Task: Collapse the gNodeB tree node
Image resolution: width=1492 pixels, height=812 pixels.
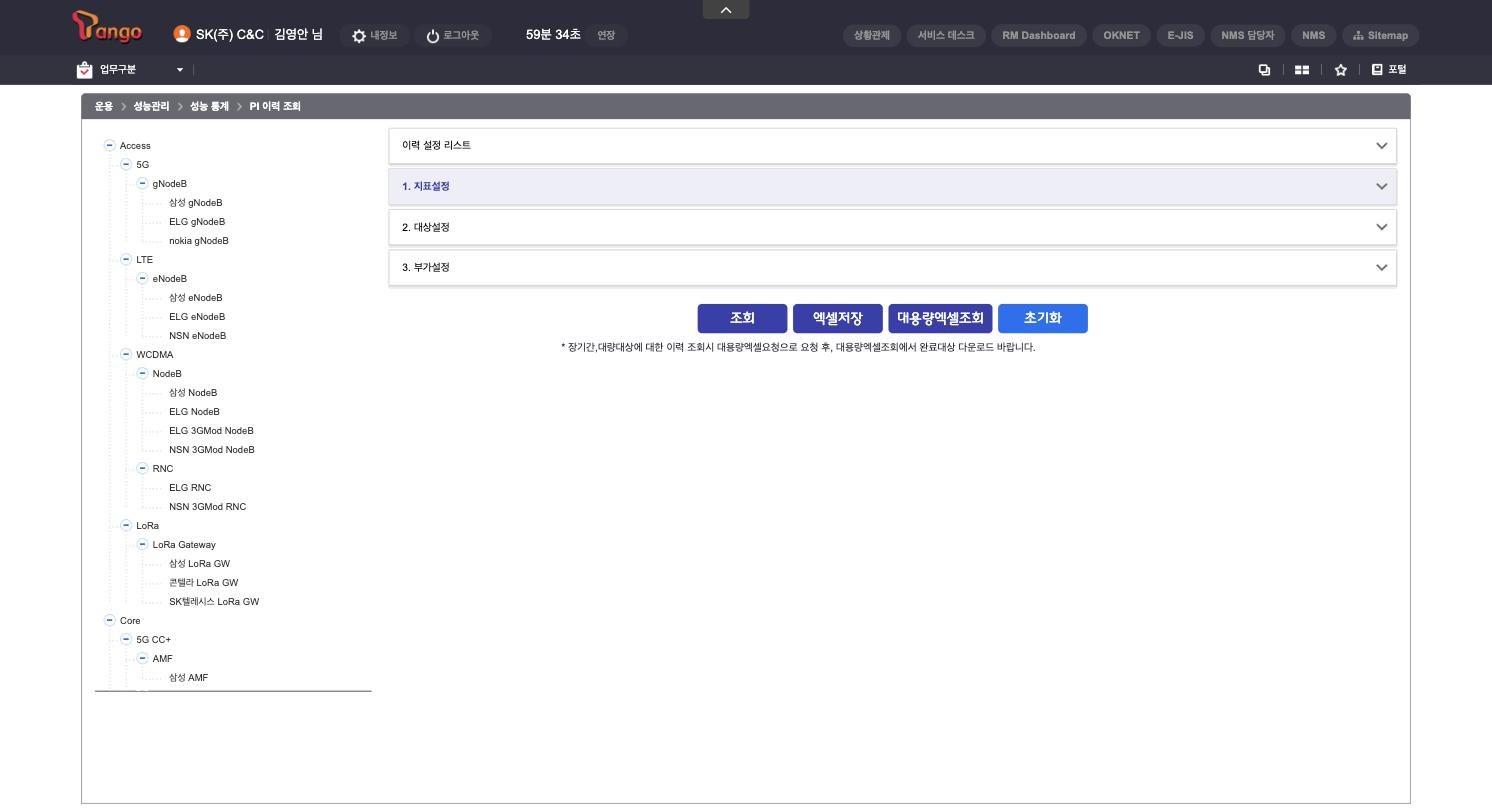Action: click(x=142, y=183)
